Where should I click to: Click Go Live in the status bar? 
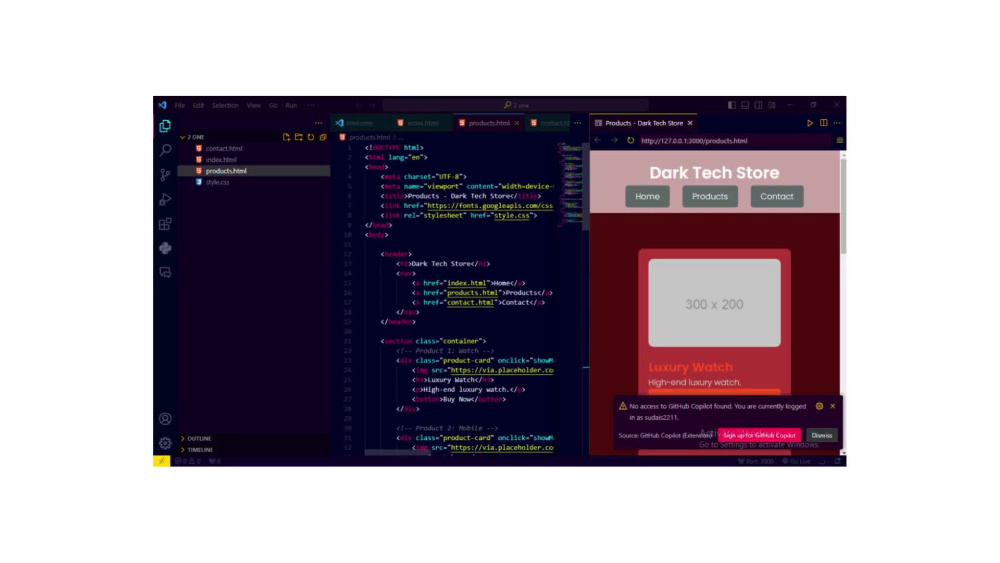(797, 461)
